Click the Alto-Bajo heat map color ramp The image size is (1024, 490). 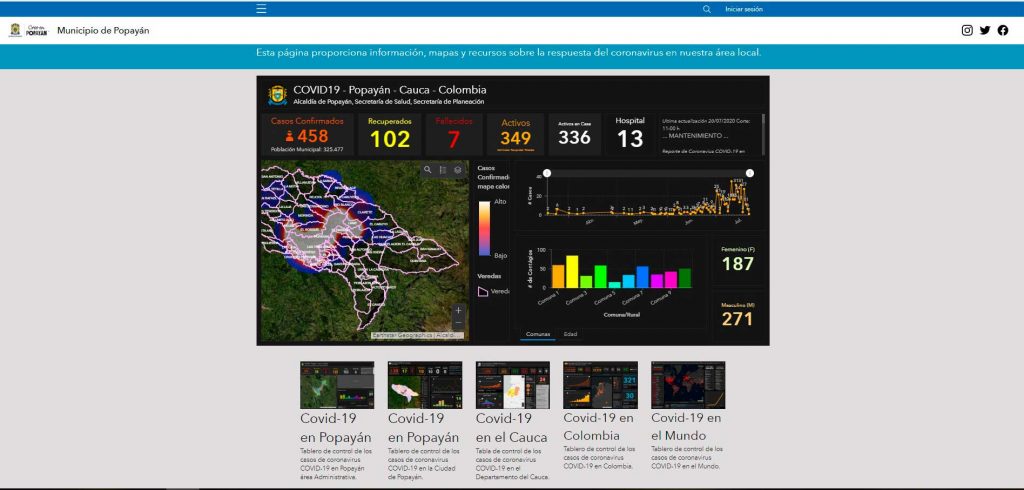click(x=484, y=228)
